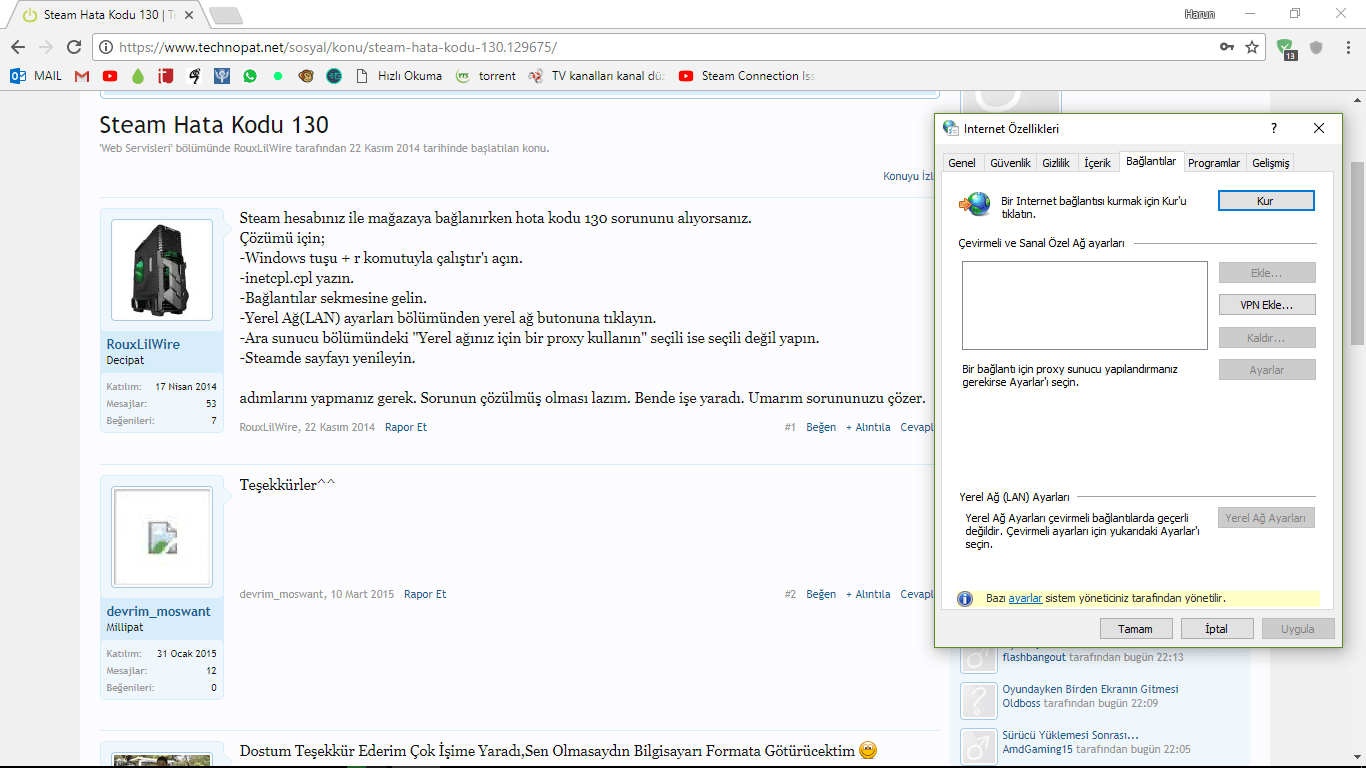Cancel the dialog with İptal

pos(1217,629)
